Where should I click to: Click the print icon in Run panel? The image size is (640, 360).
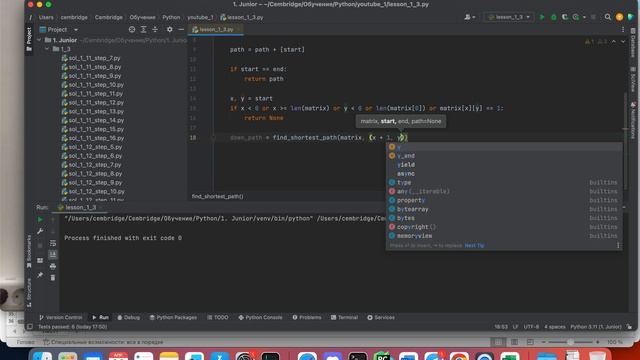[53, 267]
